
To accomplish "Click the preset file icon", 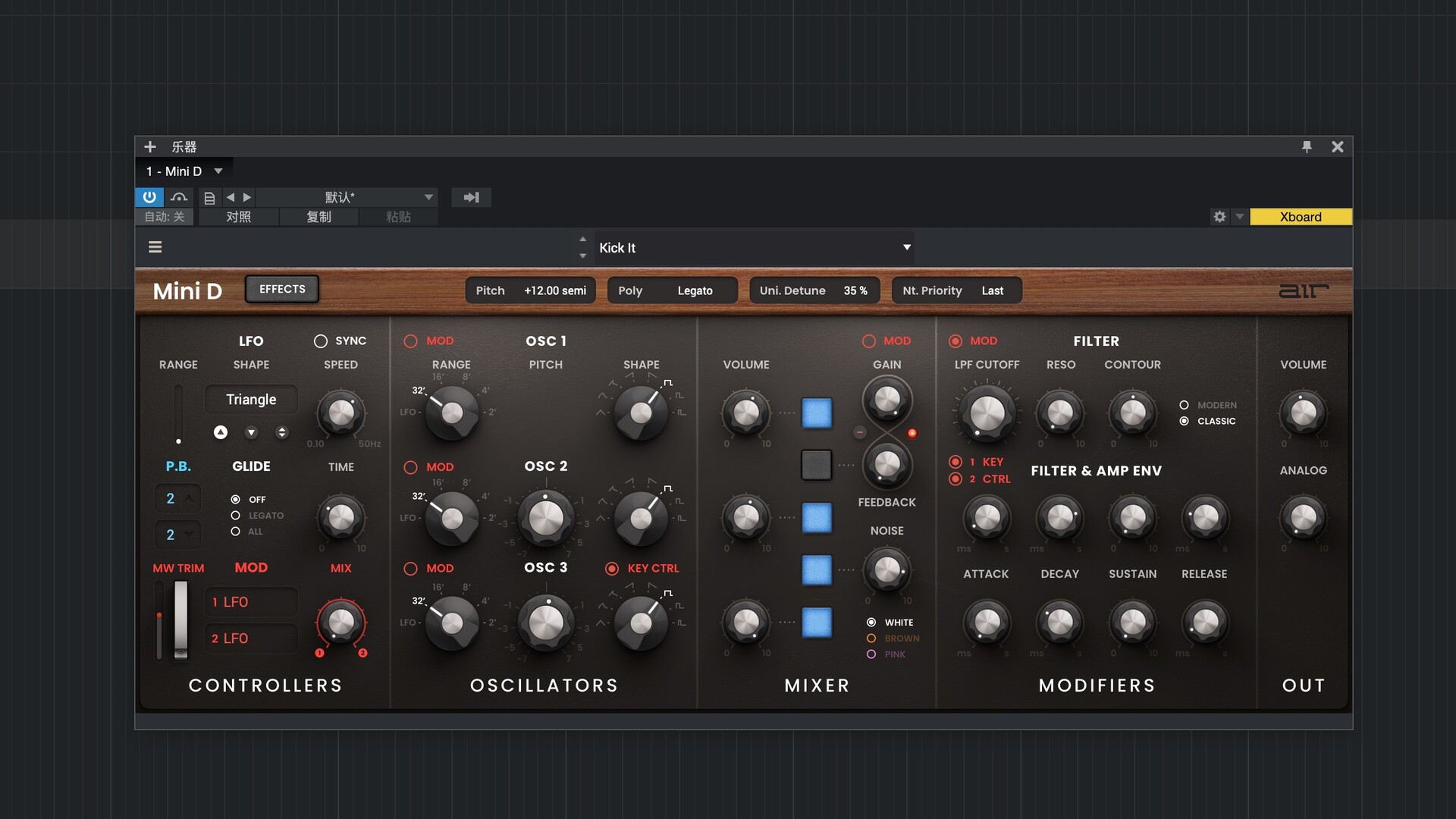I will coord(210,198).
